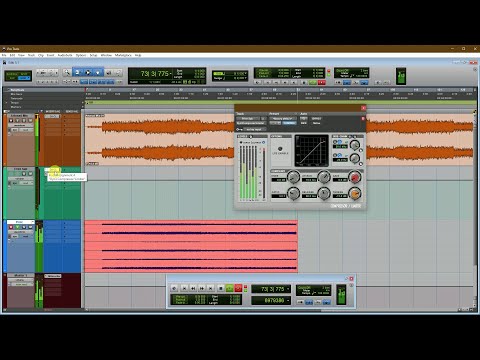Select the Selector tool in the toolbar
The image size is (480, 360).
click(x=88, y=72)
